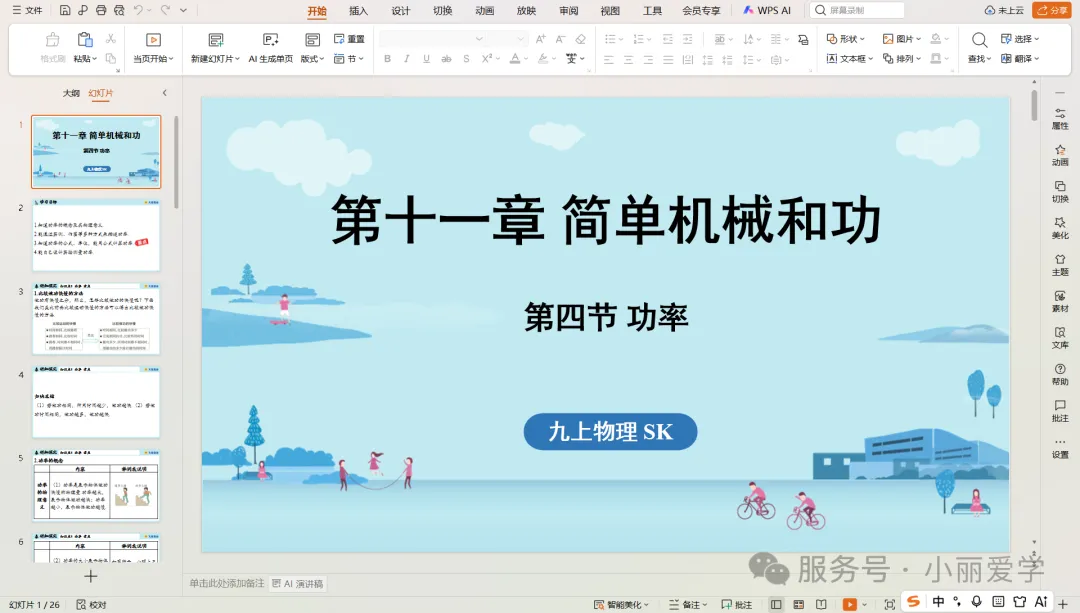Click the AI 演讲稿 button in notes bar
Image resolution: width=1080 pixels, height=613 pixels.
298,583
